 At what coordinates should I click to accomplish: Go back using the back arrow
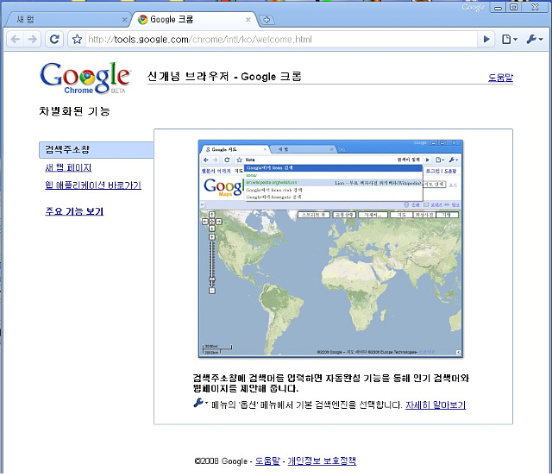pos(15,39)
